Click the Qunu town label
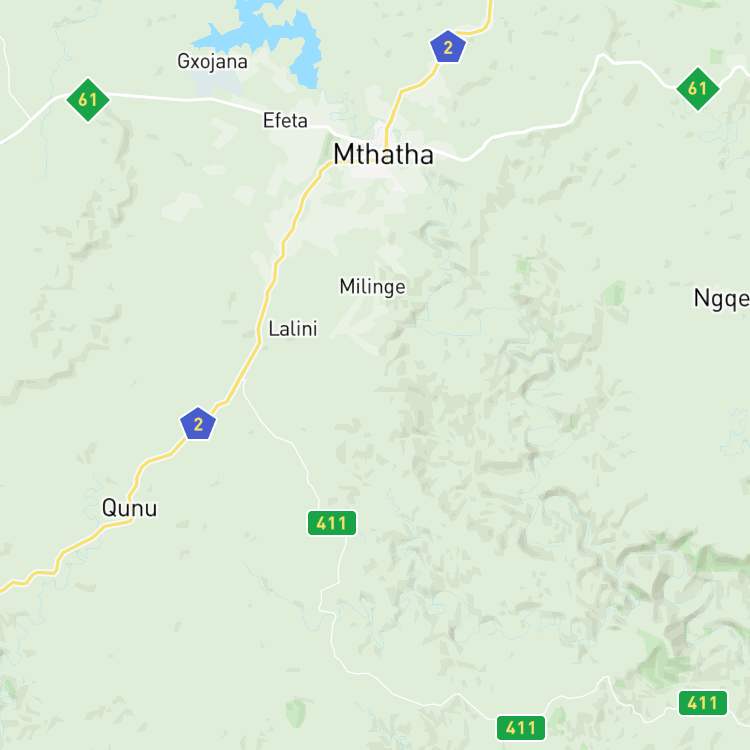 (129, 508)
